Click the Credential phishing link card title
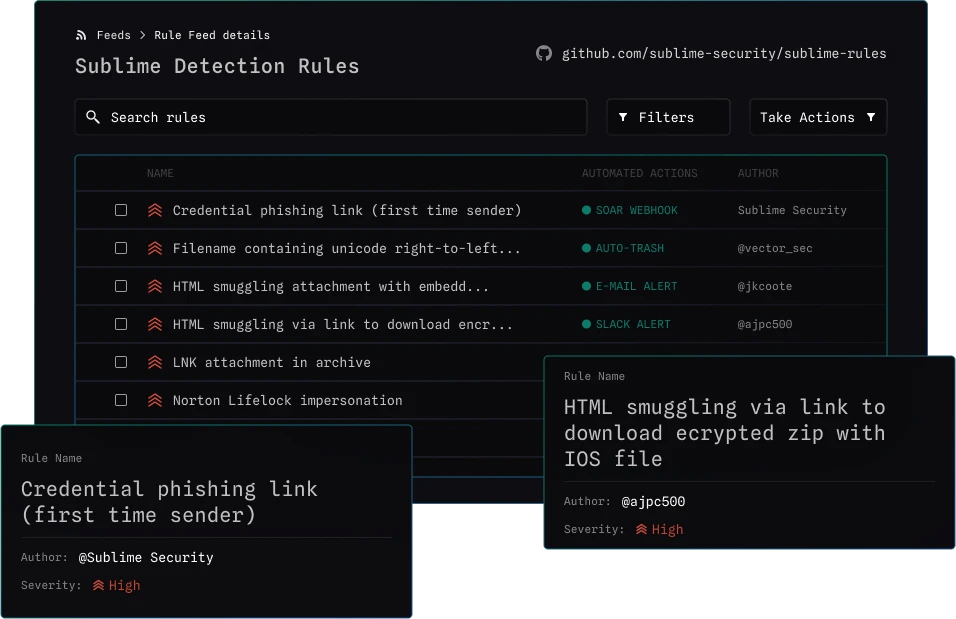The width and height of the screenshot is (956, 619). pyautogui.click(x=169, y=502)
